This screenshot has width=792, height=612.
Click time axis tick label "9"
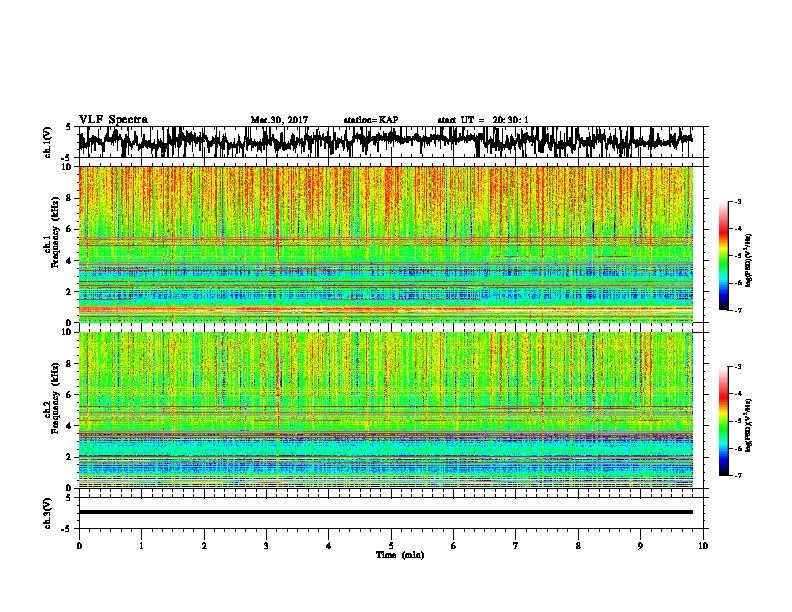click(640, 546)
